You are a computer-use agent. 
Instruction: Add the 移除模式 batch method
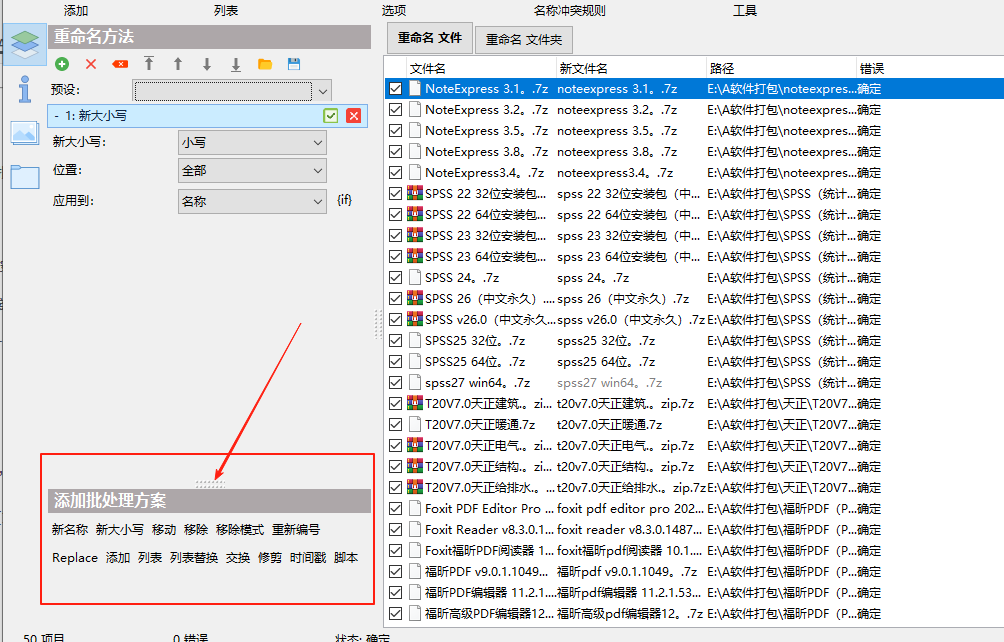[239, 530]
